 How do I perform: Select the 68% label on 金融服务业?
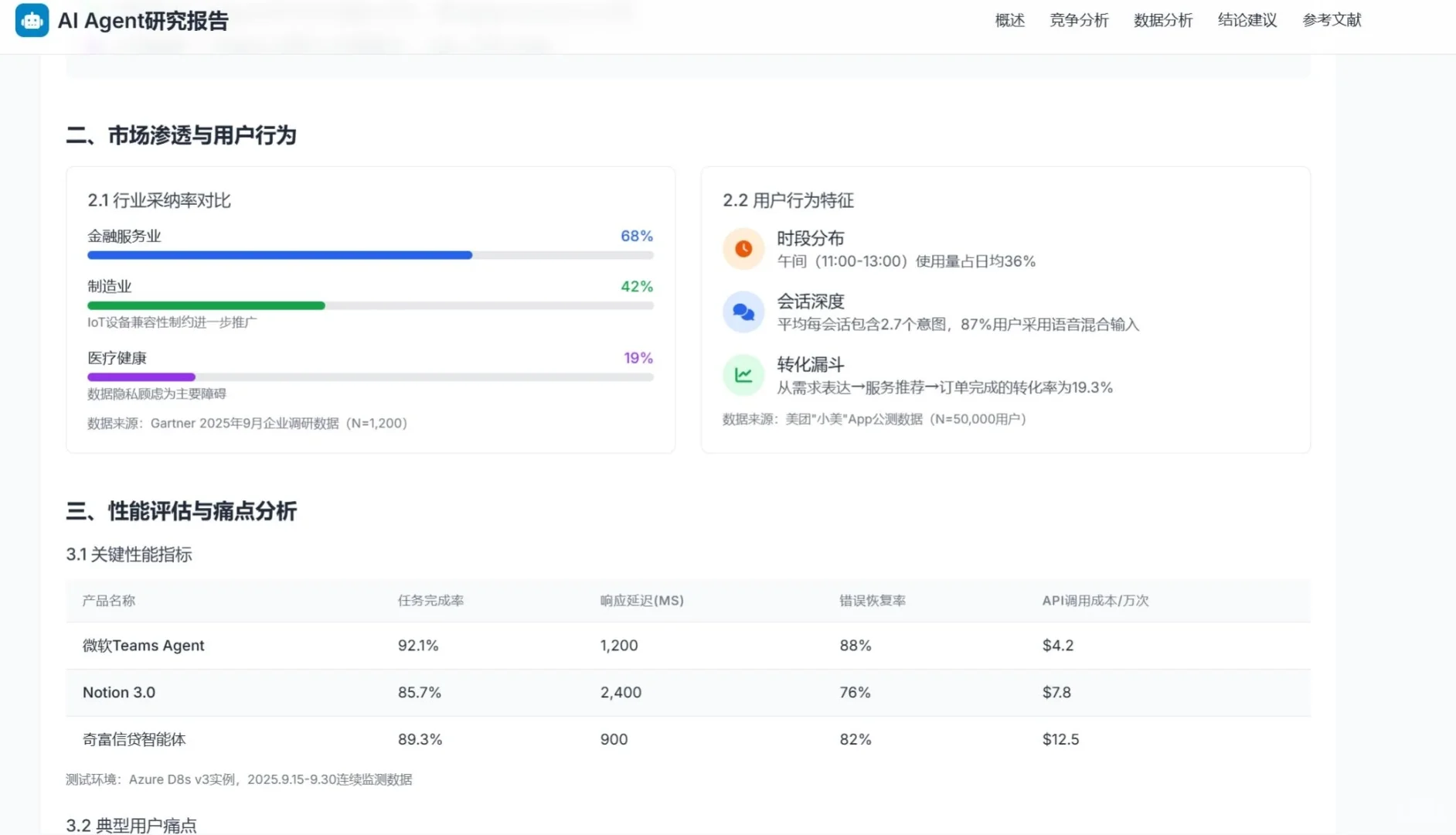(x=636, y=236)
